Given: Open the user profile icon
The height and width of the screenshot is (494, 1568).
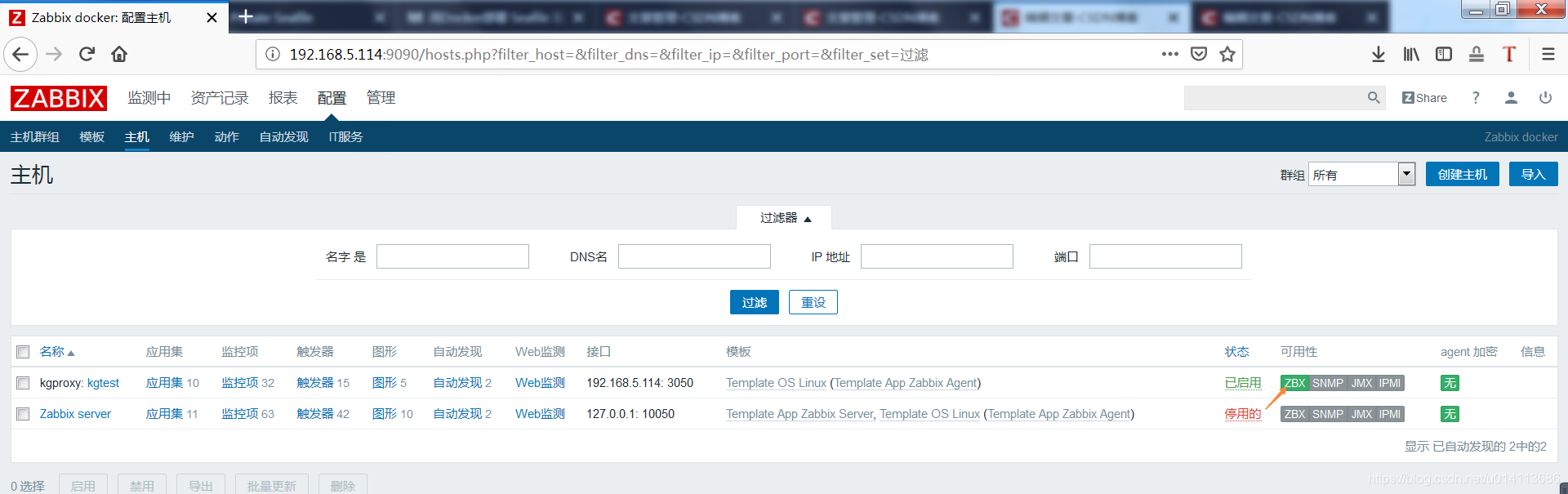Looking at the screenshot, I should point(1511,98).
